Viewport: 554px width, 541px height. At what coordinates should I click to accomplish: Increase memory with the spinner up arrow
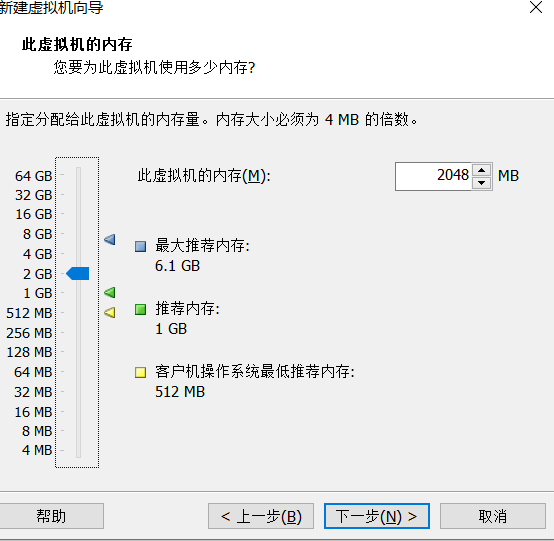[x=481, y=170]
